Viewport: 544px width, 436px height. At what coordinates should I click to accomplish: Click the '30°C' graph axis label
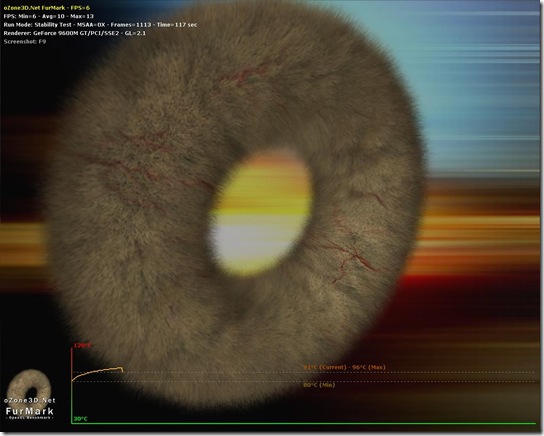pyautogui.click(x=80, y=419)
